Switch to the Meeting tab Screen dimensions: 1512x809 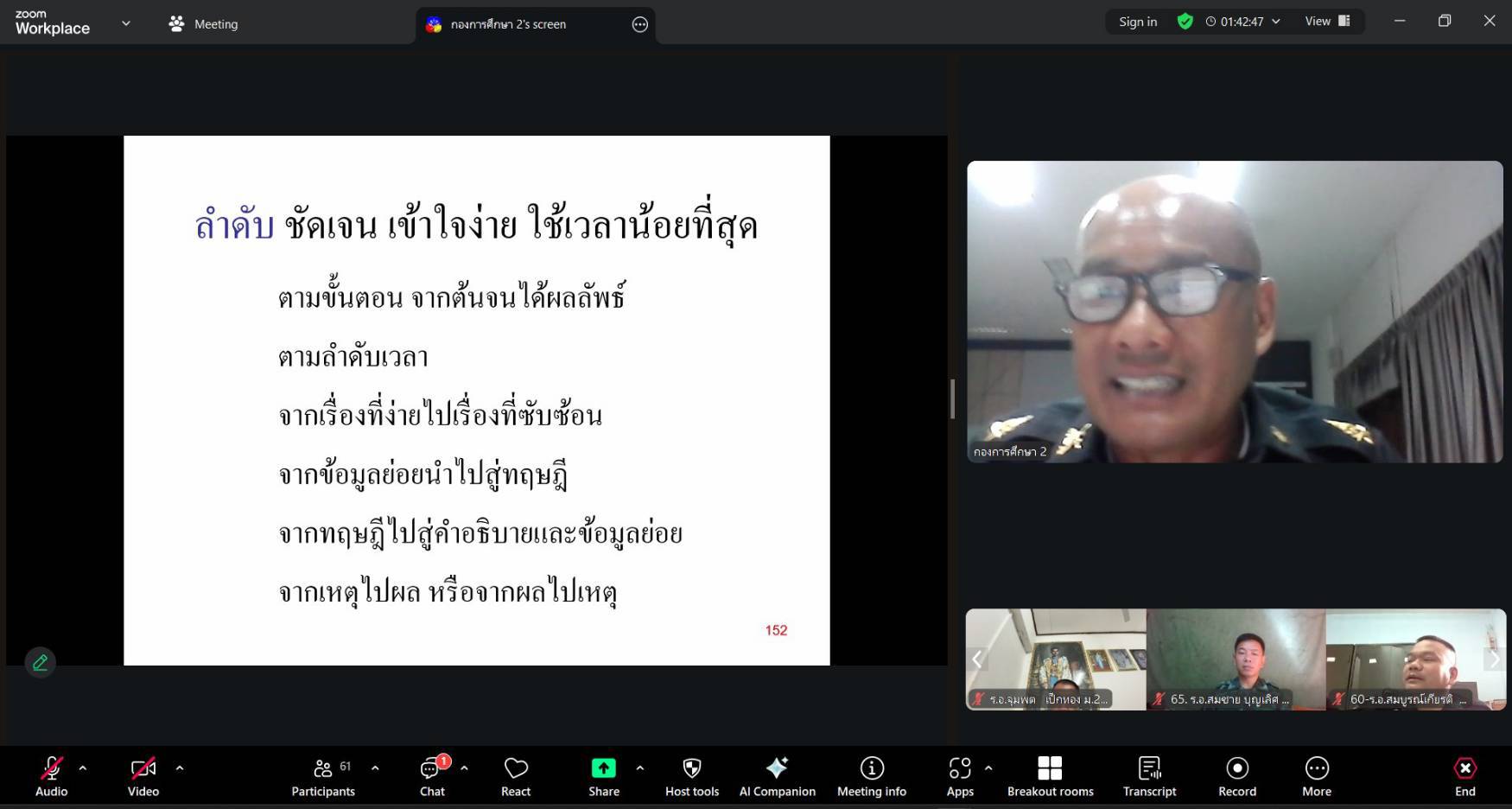(x=204, y=24)
